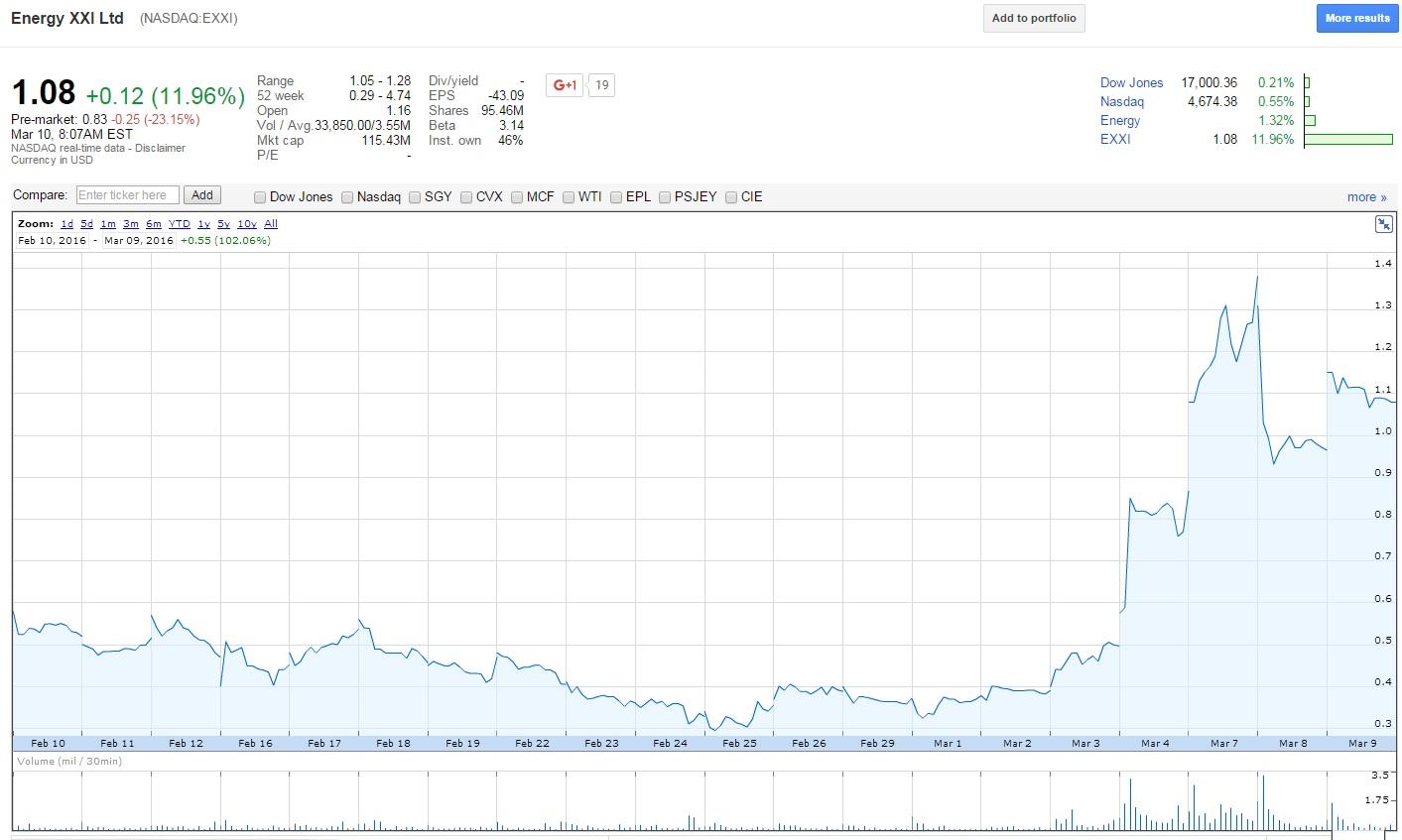Click the Range value 1.05 - 1.28

pyautogui.click(x=380, y=81)
